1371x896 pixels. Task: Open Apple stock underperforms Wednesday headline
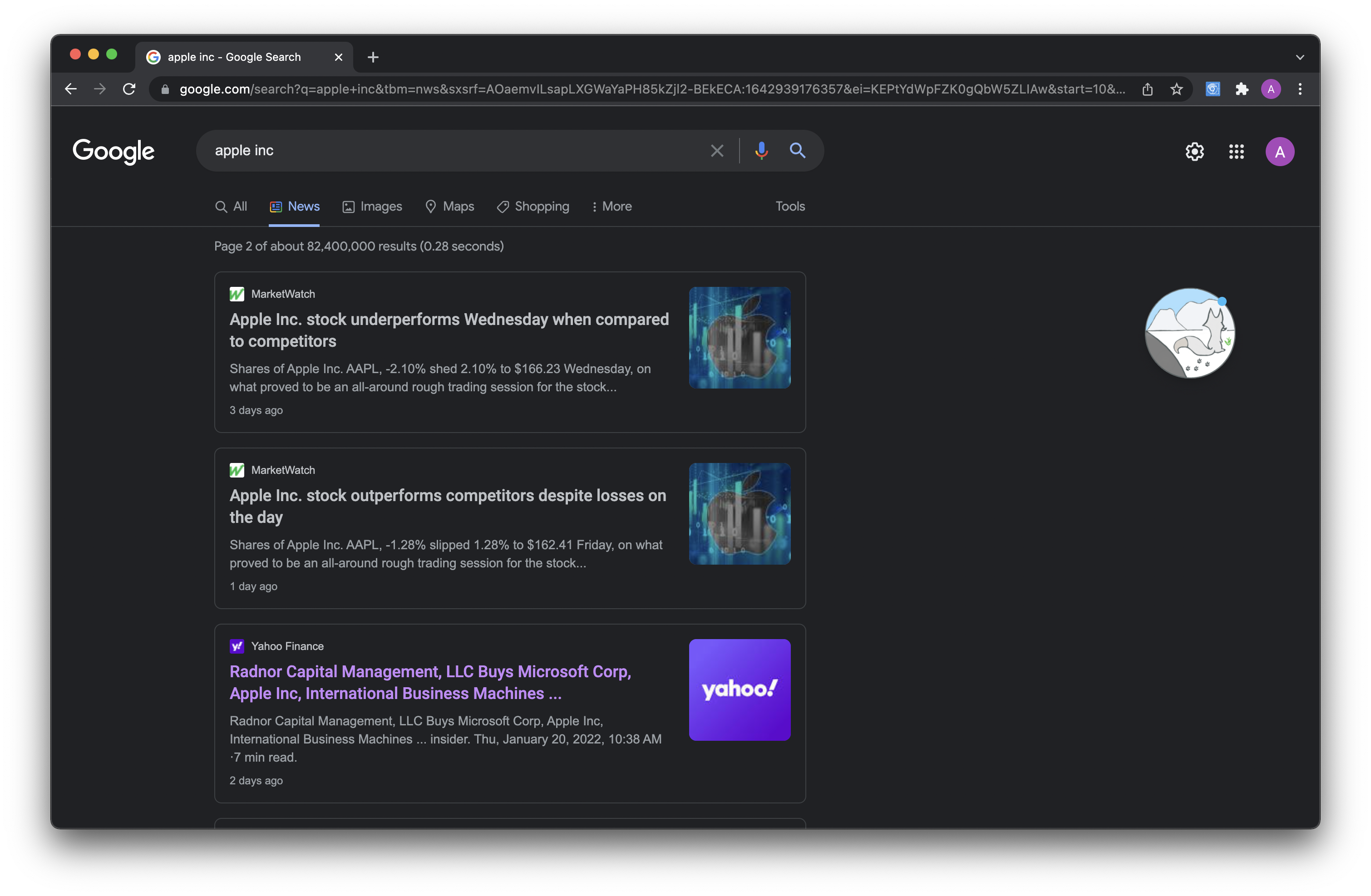coord(449,330)
